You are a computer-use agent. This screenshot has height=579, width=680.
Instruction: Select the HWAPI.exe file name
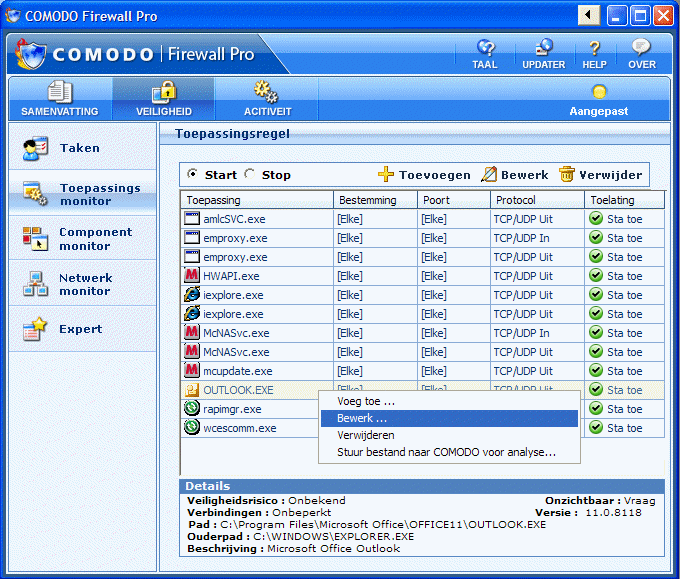coord(231,276)
